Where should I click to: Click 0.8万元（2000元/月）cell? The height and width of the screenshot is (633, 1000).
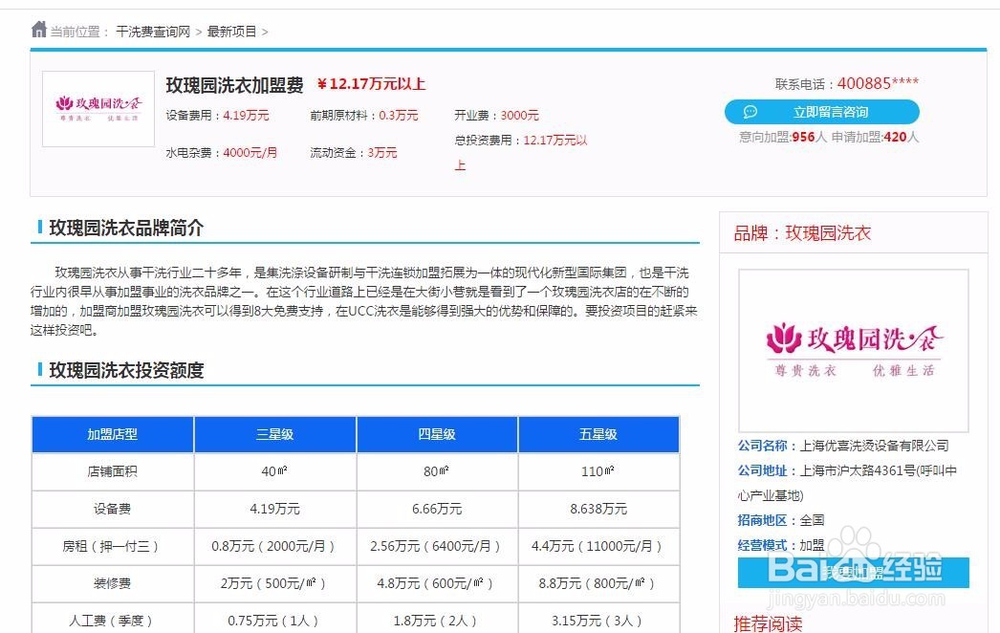[274, 546]
